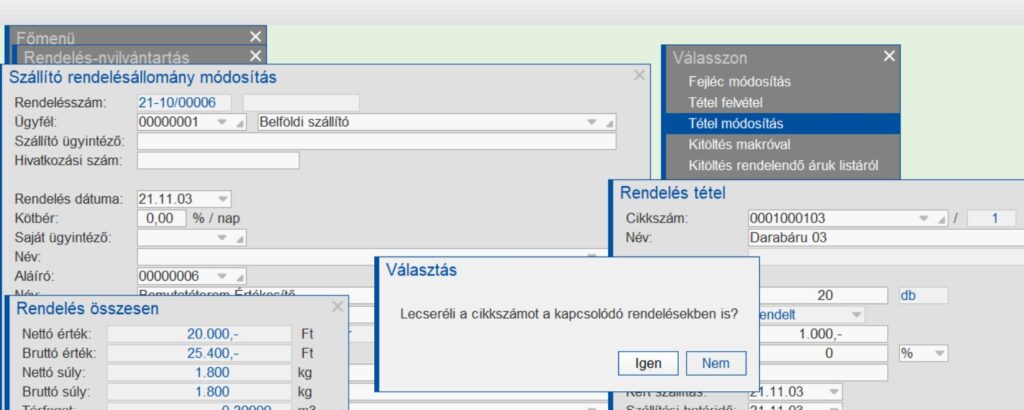Select Fejléc módosítás menu entry
Screen dimensions: 1024x410
click(739, 82)
